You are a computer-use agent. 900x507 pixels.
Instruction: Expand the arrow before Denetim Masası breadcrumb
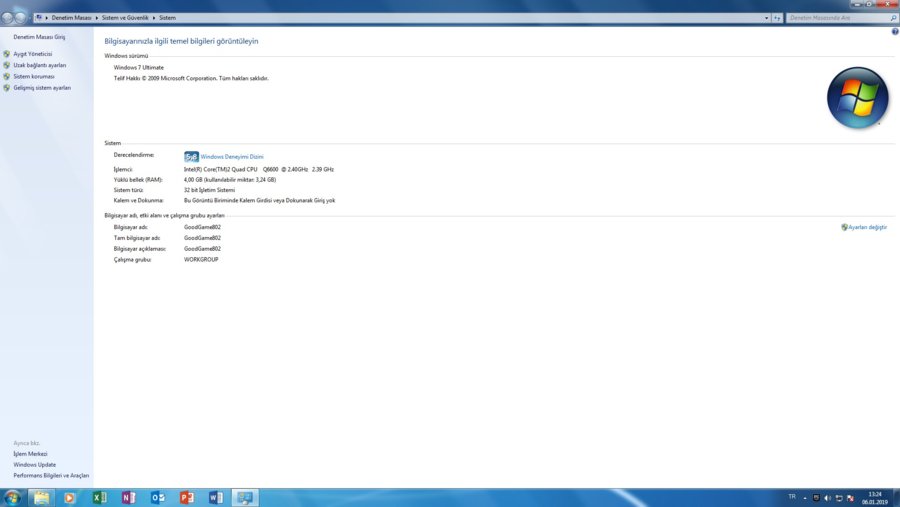(46, 18)
